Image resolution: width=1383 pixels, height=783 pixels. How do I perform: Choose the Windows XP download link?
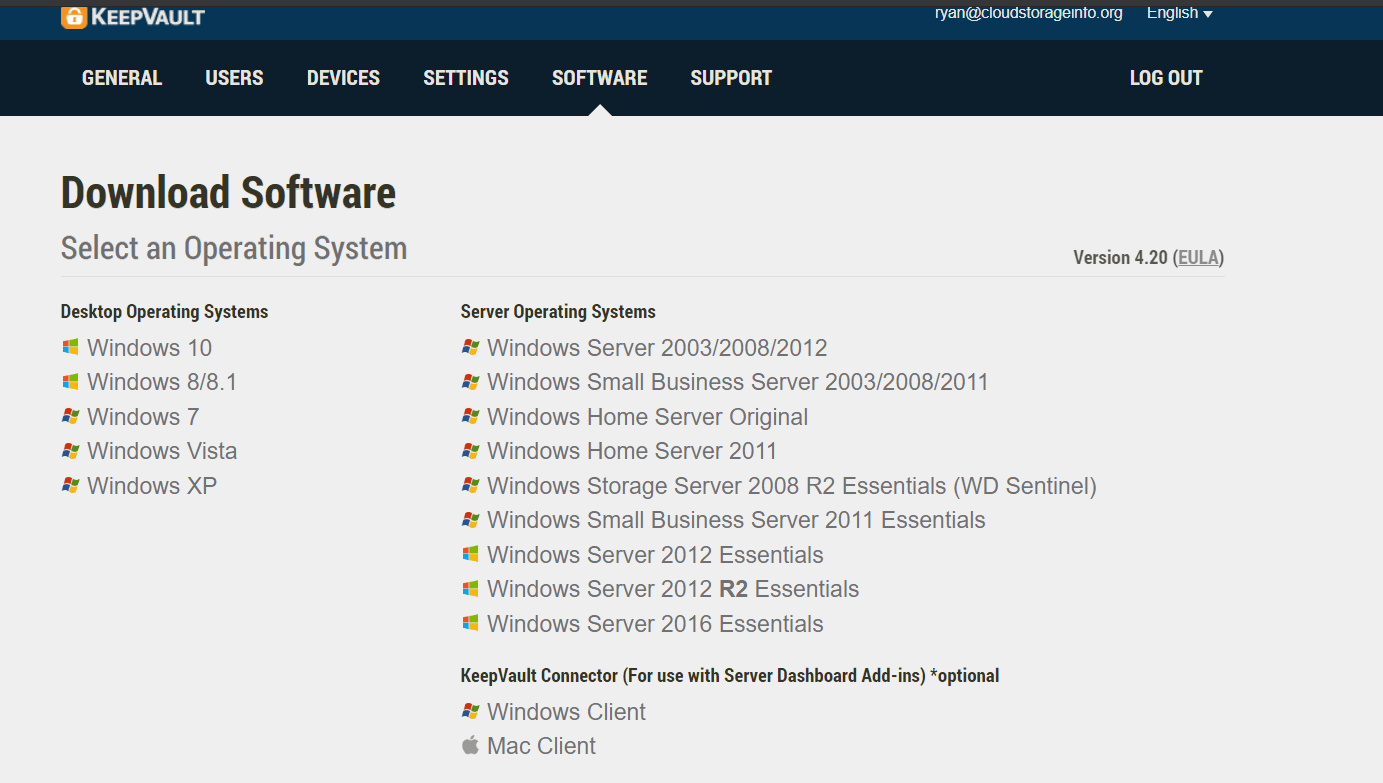click(x=152, y=486)
